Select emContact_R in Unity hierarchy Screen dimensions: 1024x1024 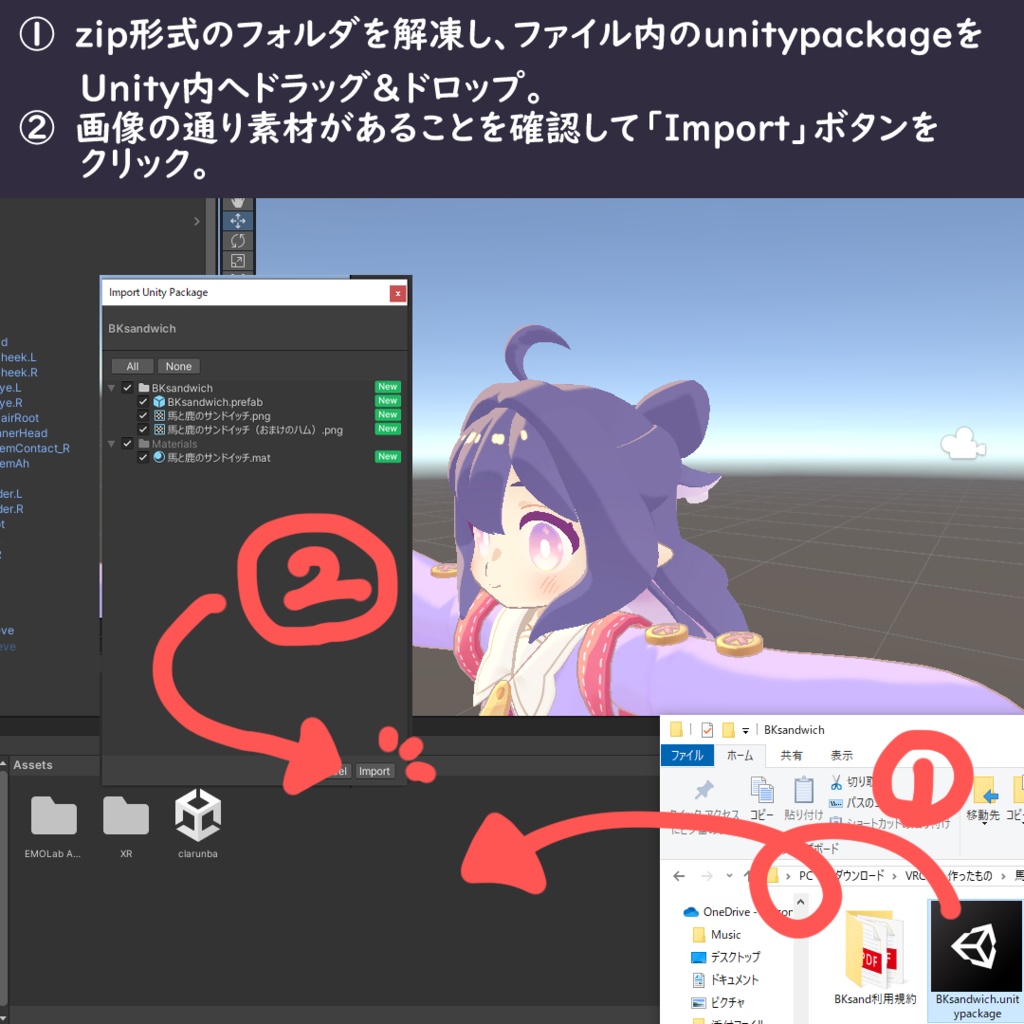coord(35,448)
